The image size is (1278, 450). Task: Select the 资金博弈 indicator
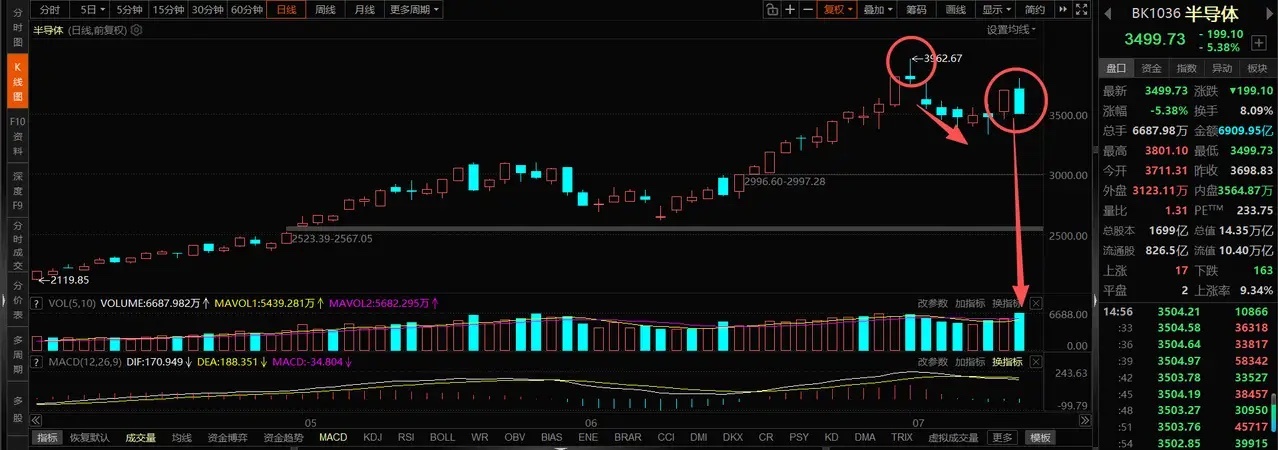click(x=229, y=438)
